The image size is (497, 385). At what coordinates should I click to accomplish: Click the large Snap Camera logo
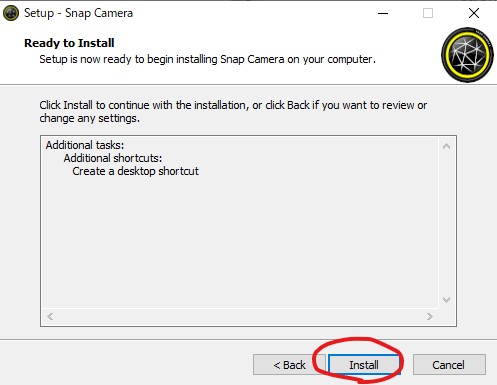(x=467, y=55)
